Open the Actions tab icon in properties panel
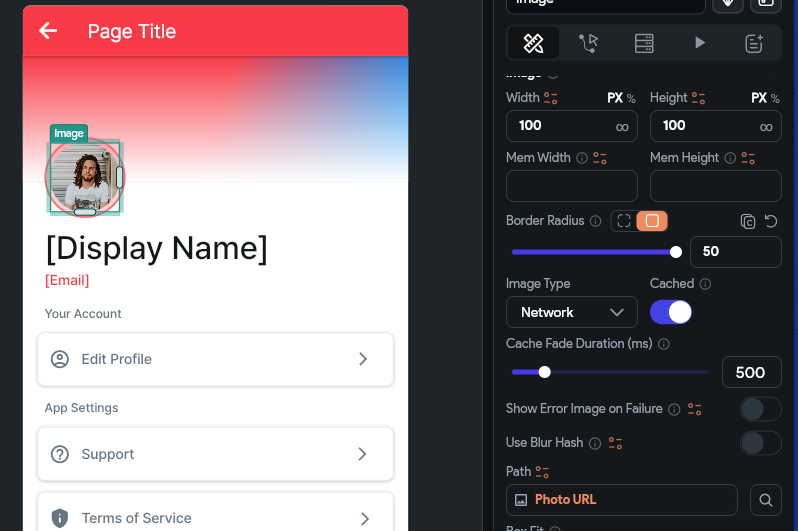The height and width of the screenshot is (531, 798). [588, 43]
